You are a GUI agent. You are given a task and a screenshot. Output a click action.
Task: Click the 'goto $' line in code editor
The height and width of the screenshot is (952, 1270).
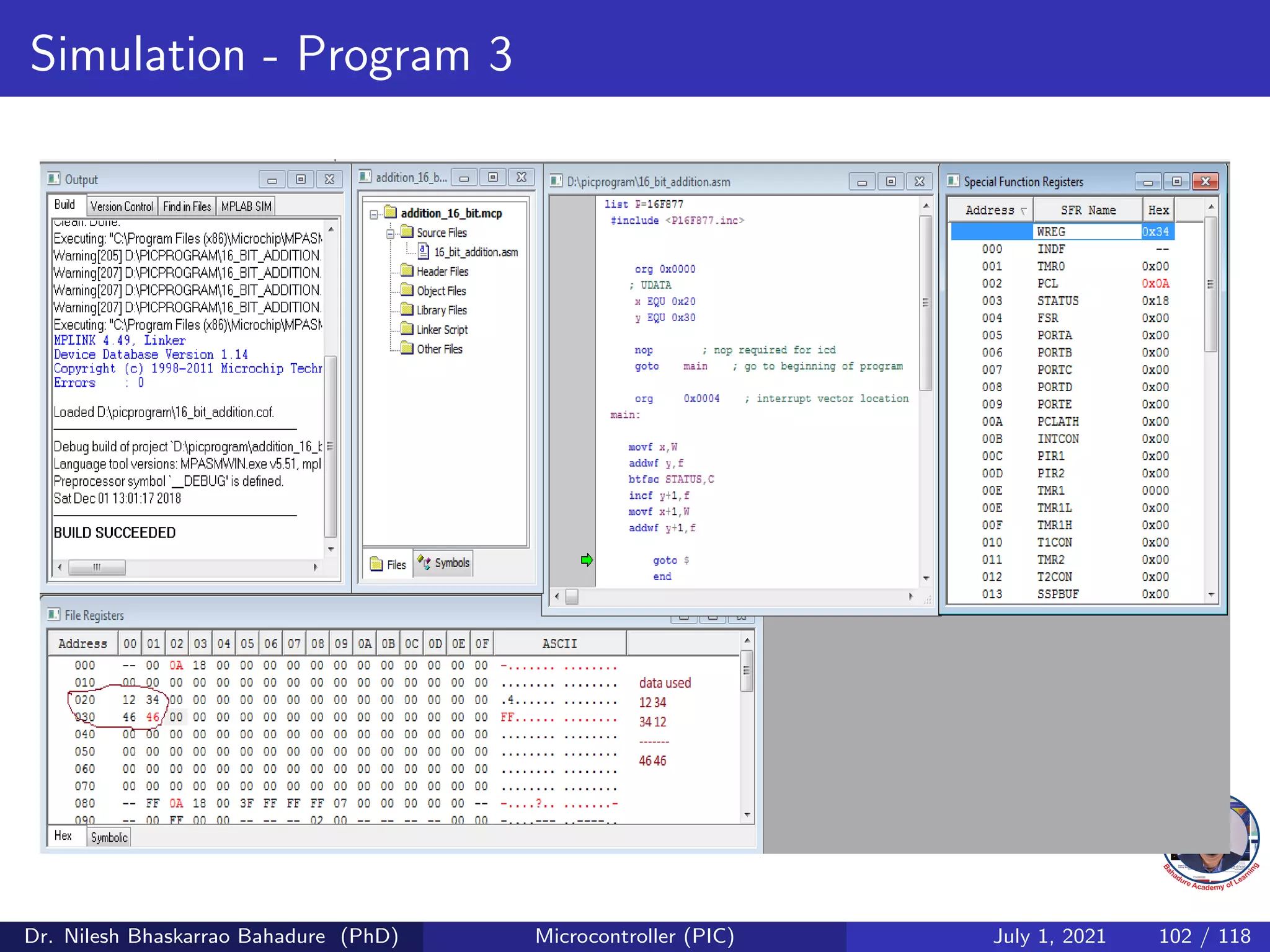(671, 560)
